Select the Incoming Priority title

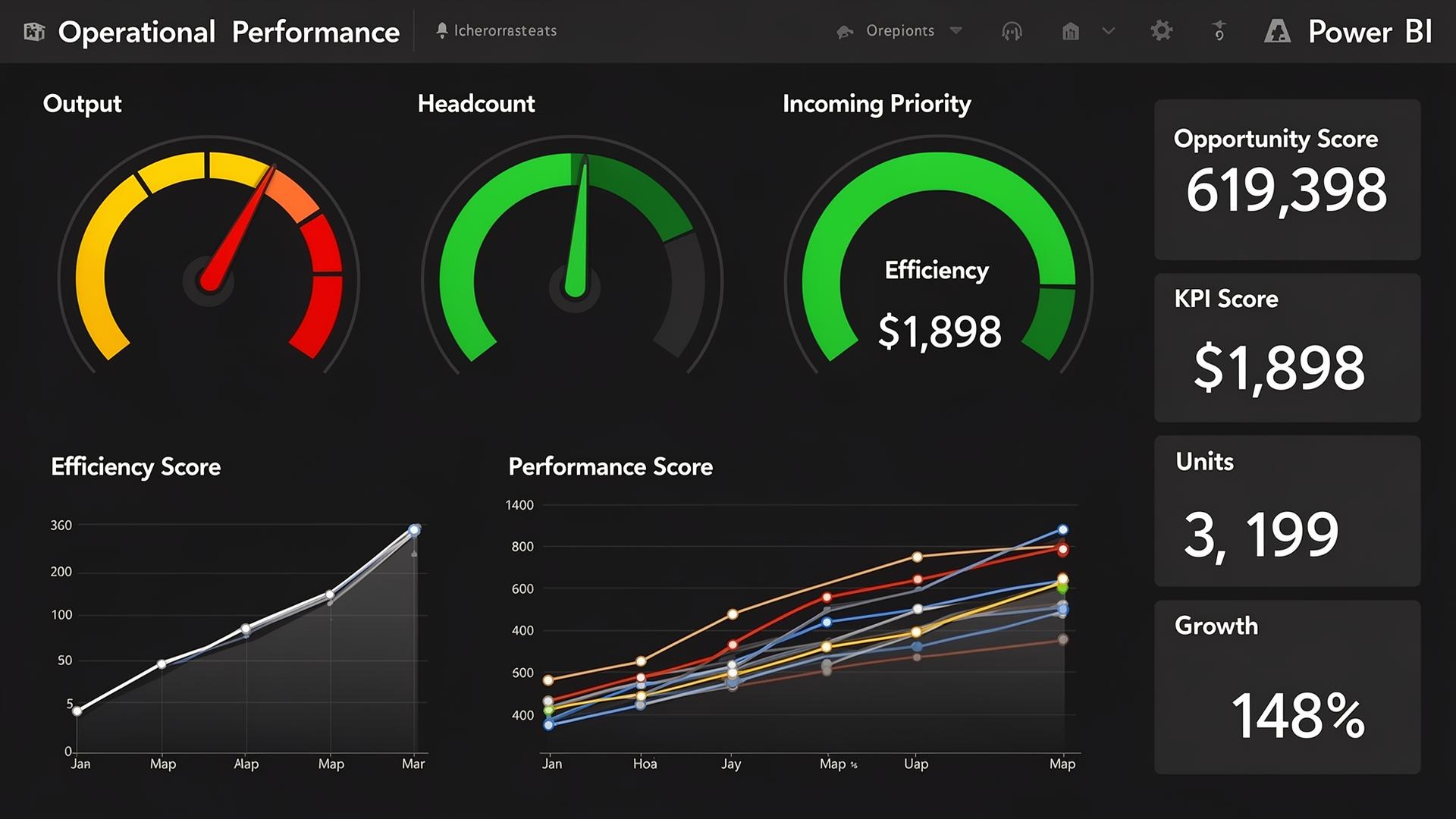pyautogui.click(x=877, y=104)
